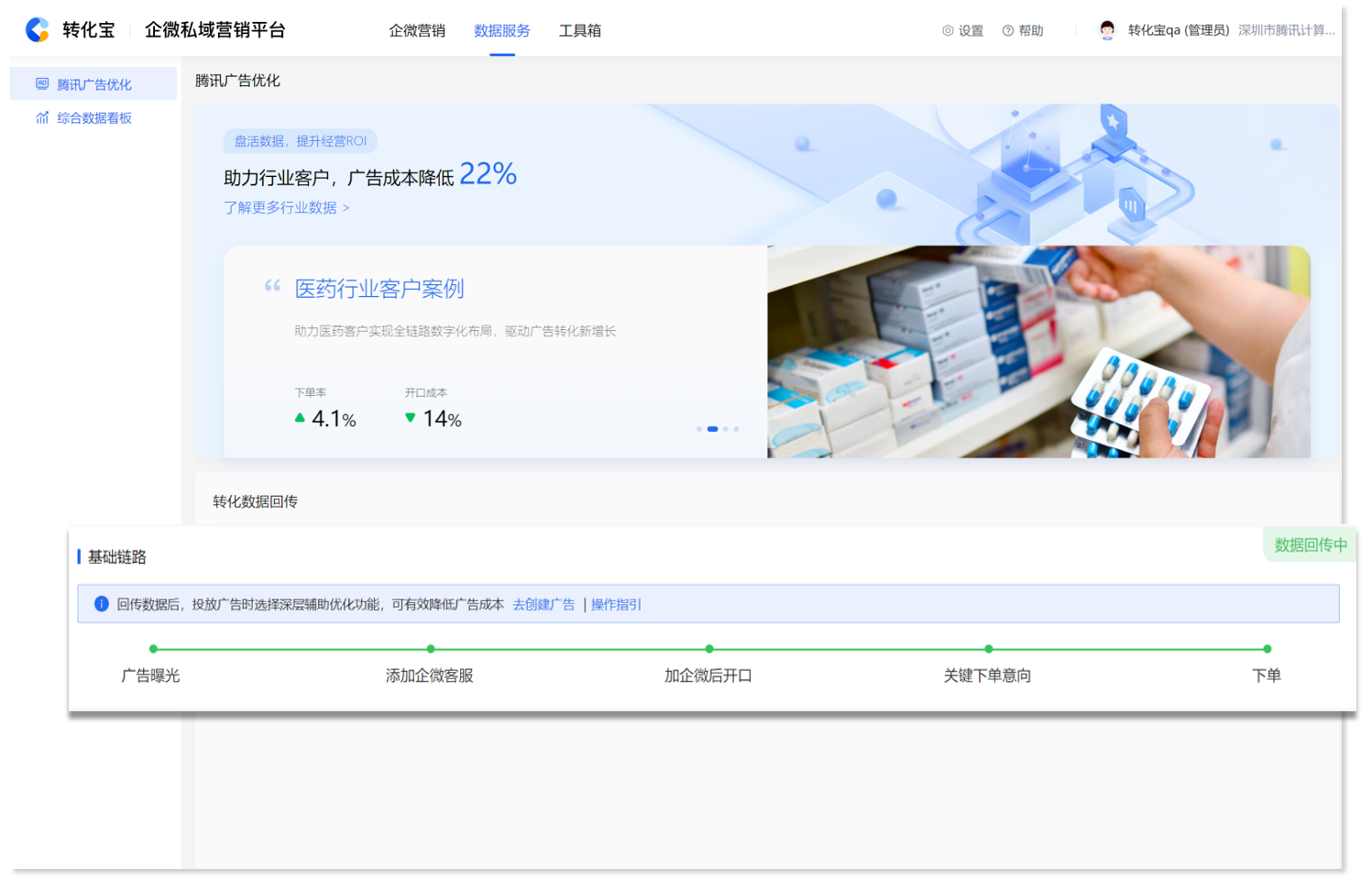This screenshot has width=1372, height=879.
Task: Switch to the 数据服务 tab
Action: coord(502,30)
